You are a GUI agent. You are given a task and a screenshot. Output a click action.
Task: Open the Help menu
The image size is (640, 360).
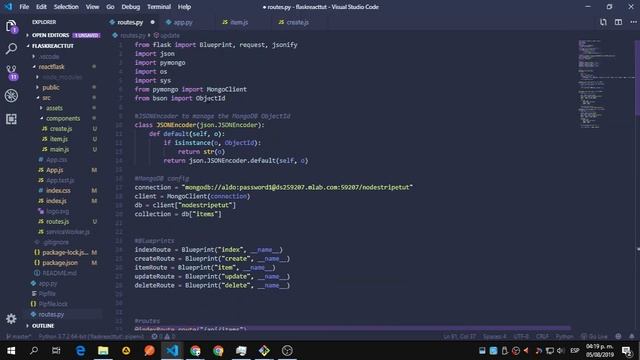[184, 7]
